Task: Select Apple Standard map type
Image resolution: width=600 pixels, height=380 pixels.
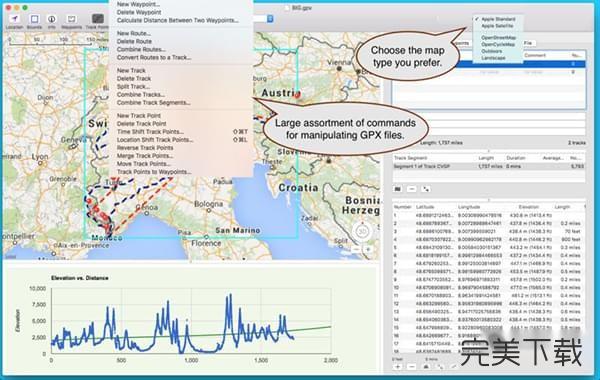Action: (x=498, y=19)
